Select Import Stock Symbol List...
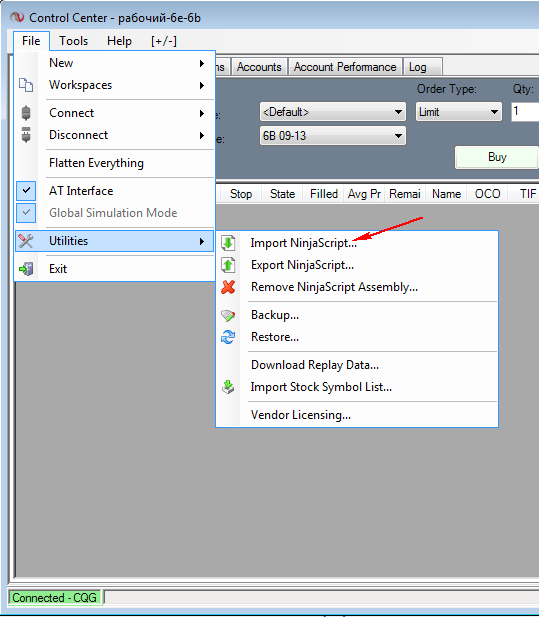 (x=356, y=387)
